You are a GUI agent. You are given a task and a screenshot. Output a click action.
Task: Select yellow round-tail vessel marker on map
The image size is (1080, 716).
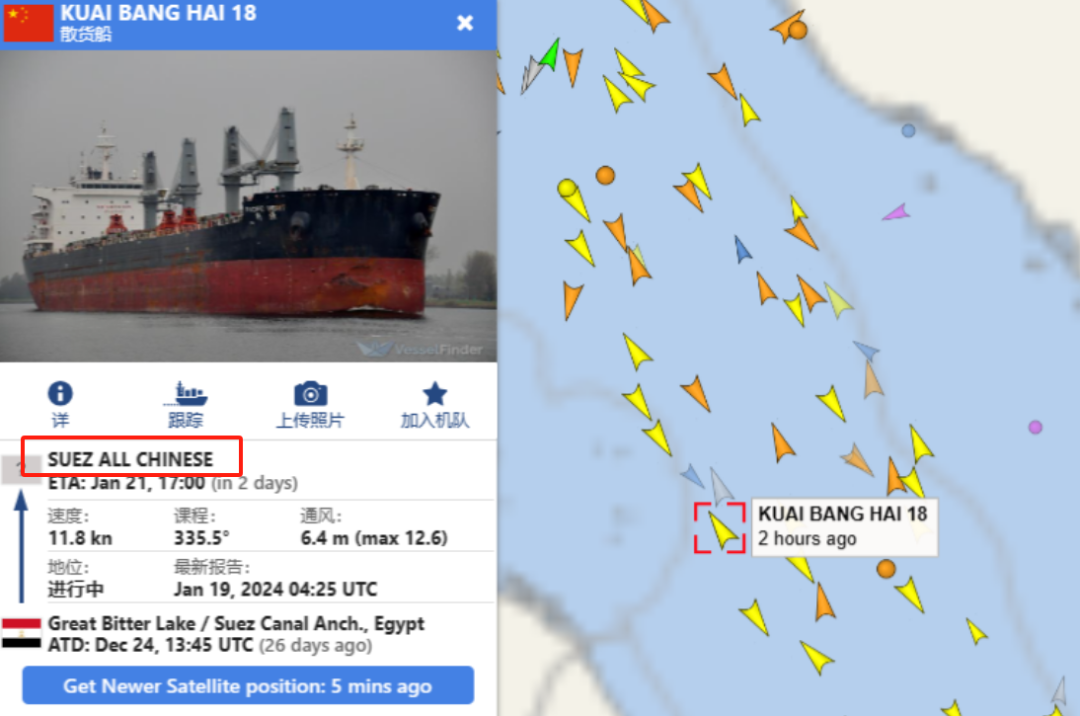(x=574, y=198)
